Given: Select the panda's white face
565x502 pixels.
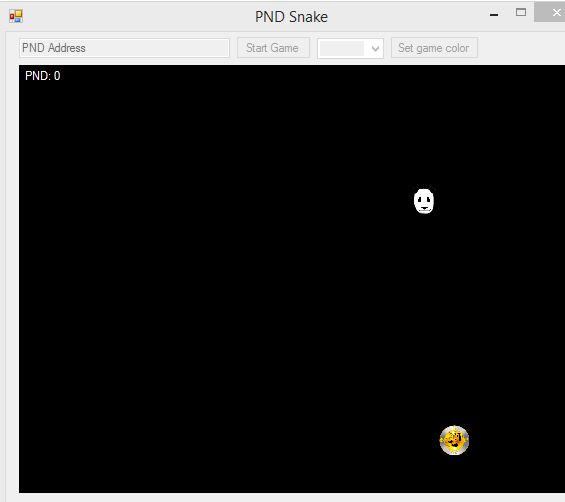Looking at the screenshot, I should 424,201.
